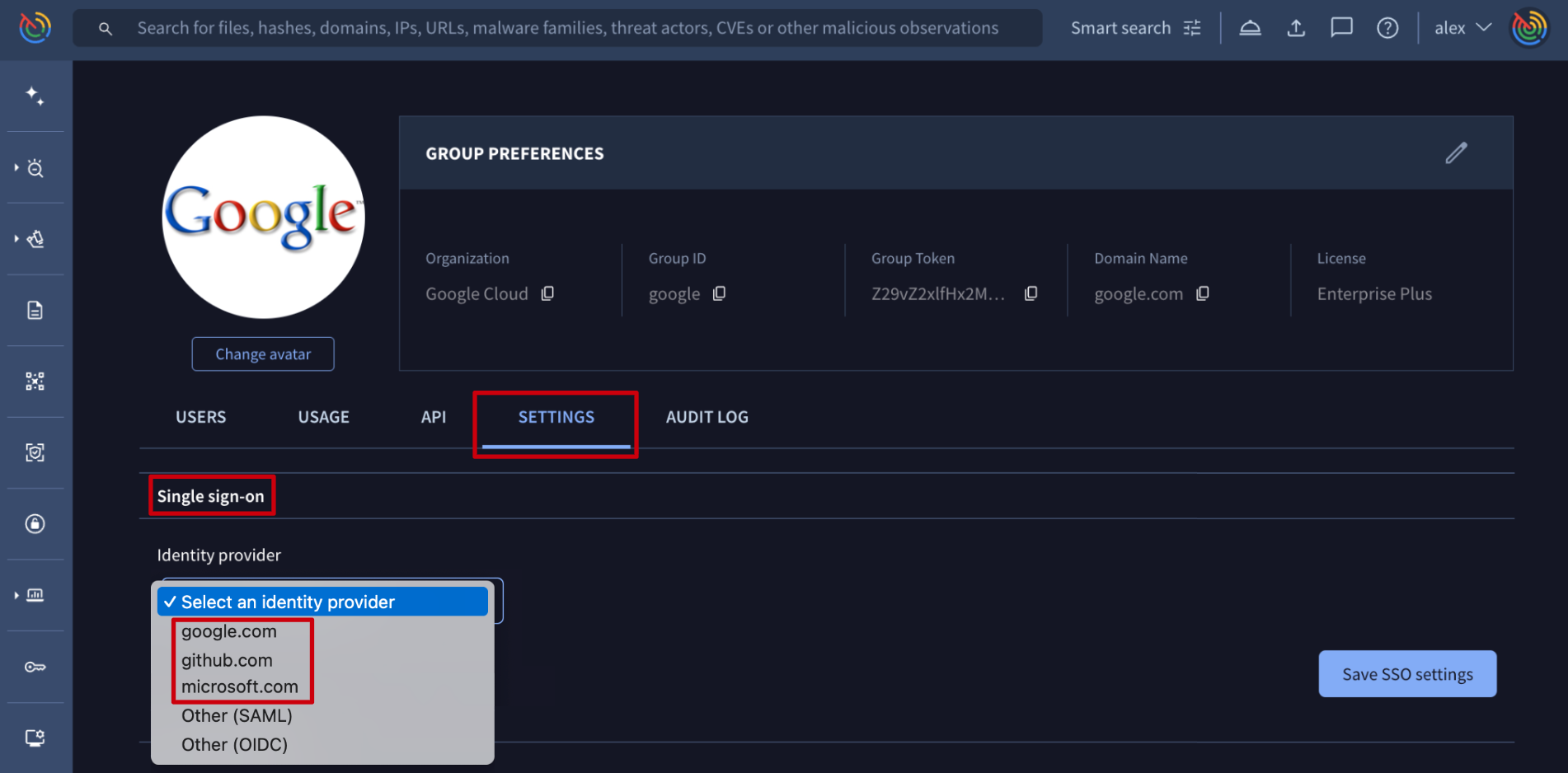
Task: Open the chat bubble icon in top bar
Action: (x=1341, y=28)
